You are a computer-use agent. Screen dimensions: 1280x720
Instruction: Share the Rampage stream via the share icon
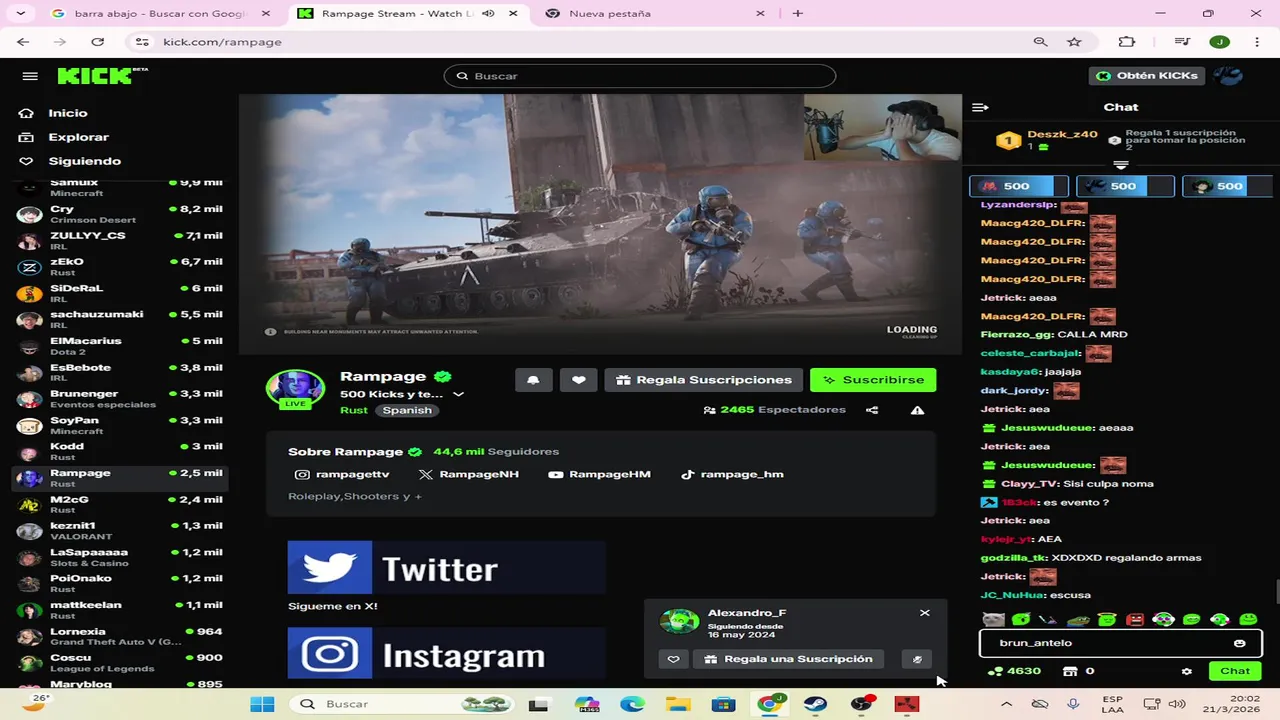pos(872,410)
